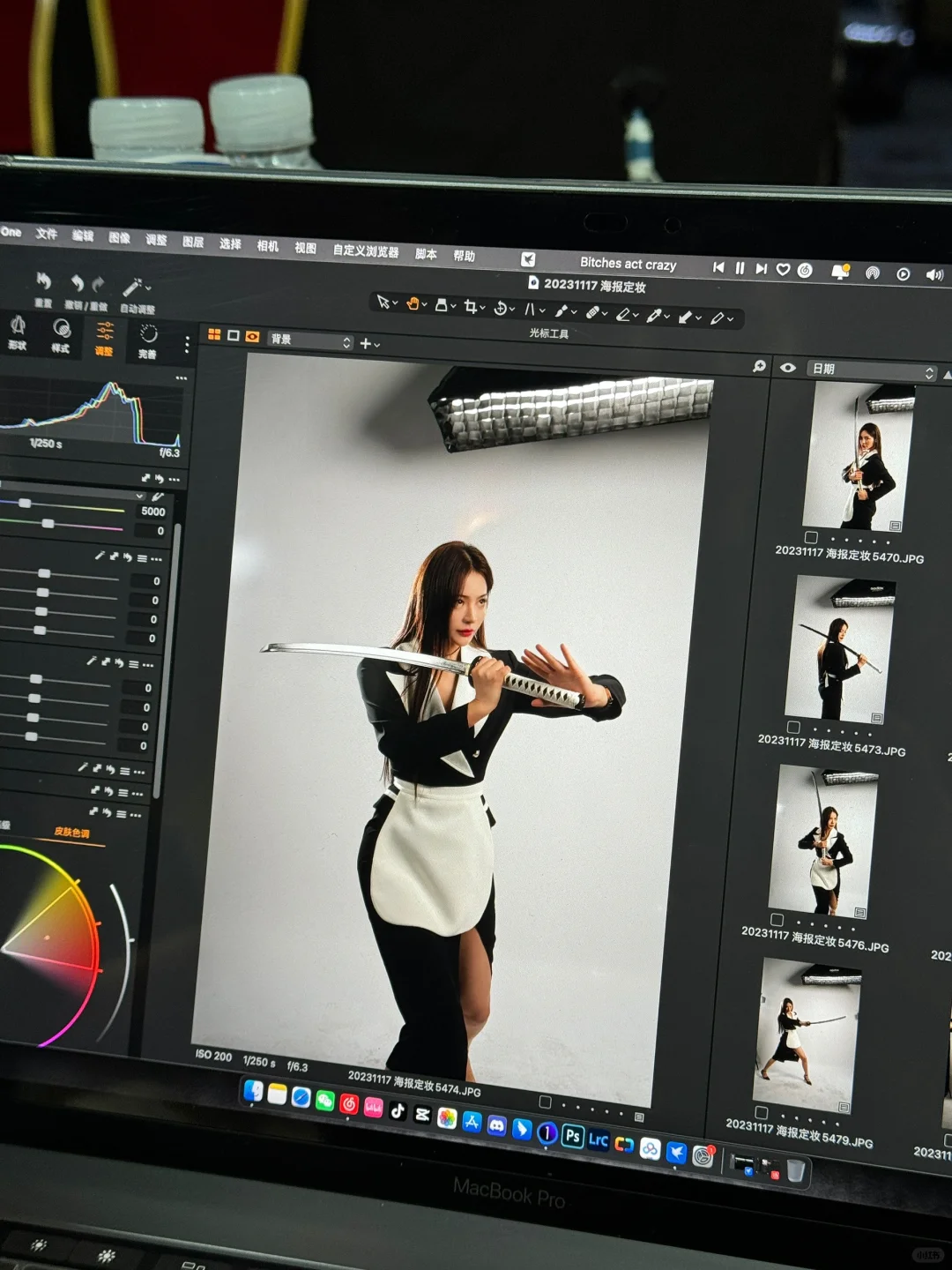Click the reset 重置 toolbar icon

(43, 281)
